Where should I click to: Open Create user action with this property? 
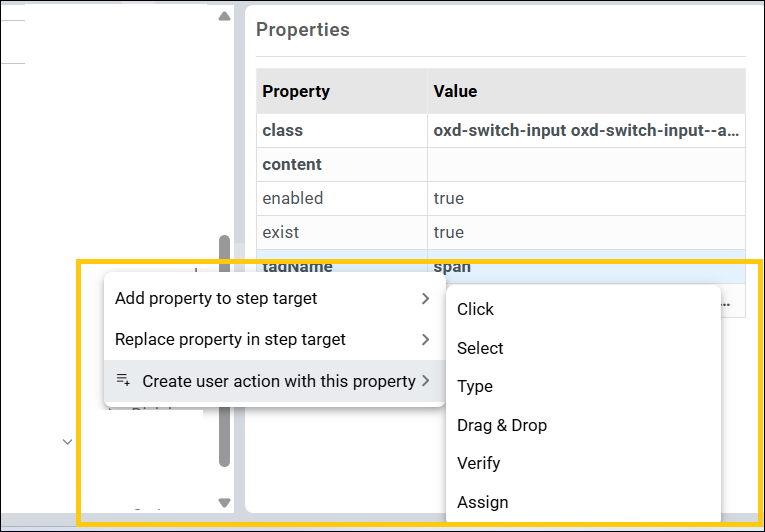279,381
